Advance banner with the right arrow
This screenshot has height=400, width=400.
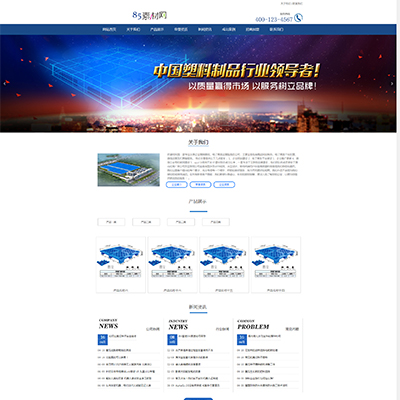point(392,84)
